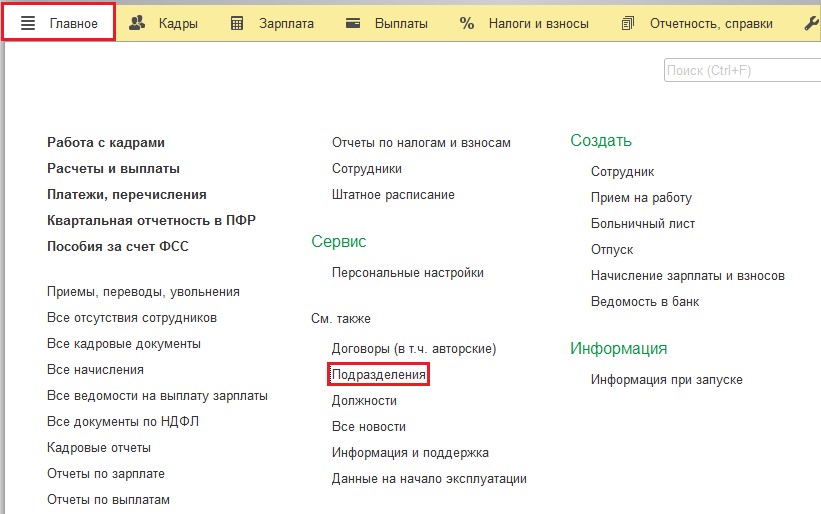821x514 pixels.
Task: Create a new Больничный лист
Action: coord(642,224)
